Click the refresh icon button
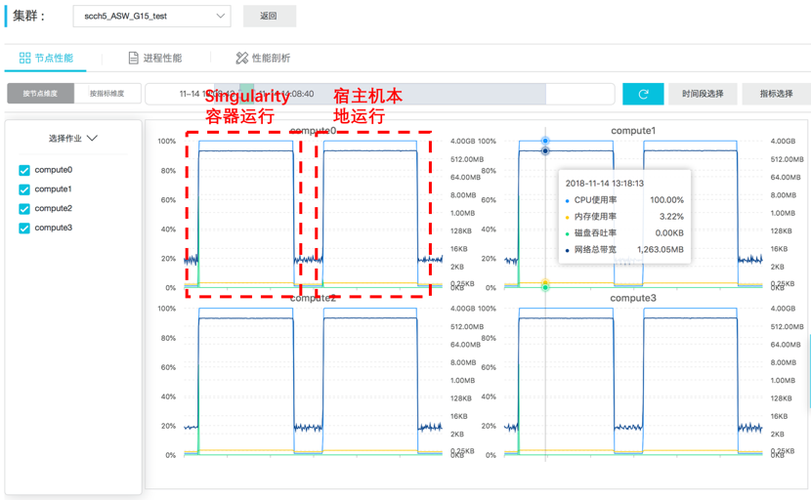The image size is (811, 500). [643, 94]
